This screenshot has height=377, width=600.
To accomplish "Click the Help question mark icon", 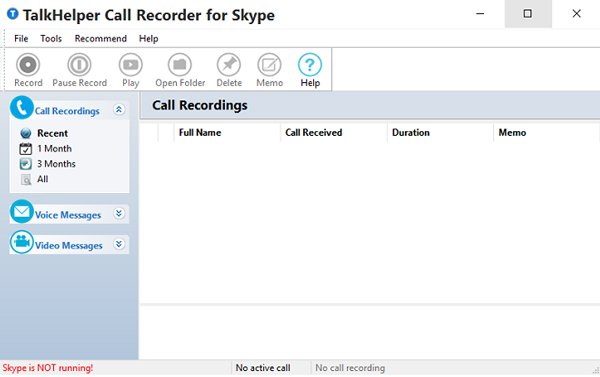I will click(x=310, y=64).
